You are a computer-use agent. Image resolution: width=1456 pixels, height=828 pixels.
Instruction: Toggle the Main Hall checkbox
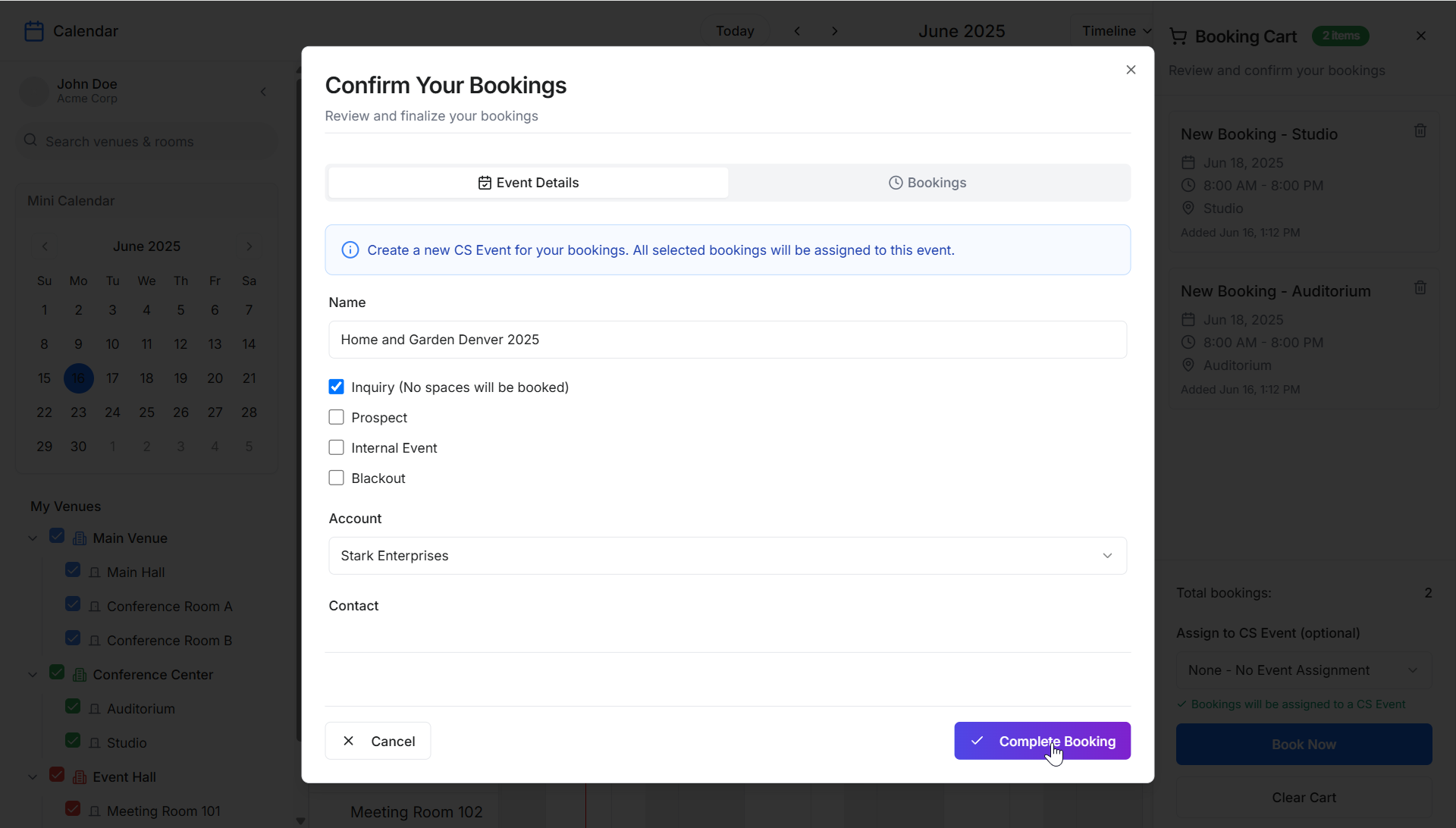click(73, 569)
